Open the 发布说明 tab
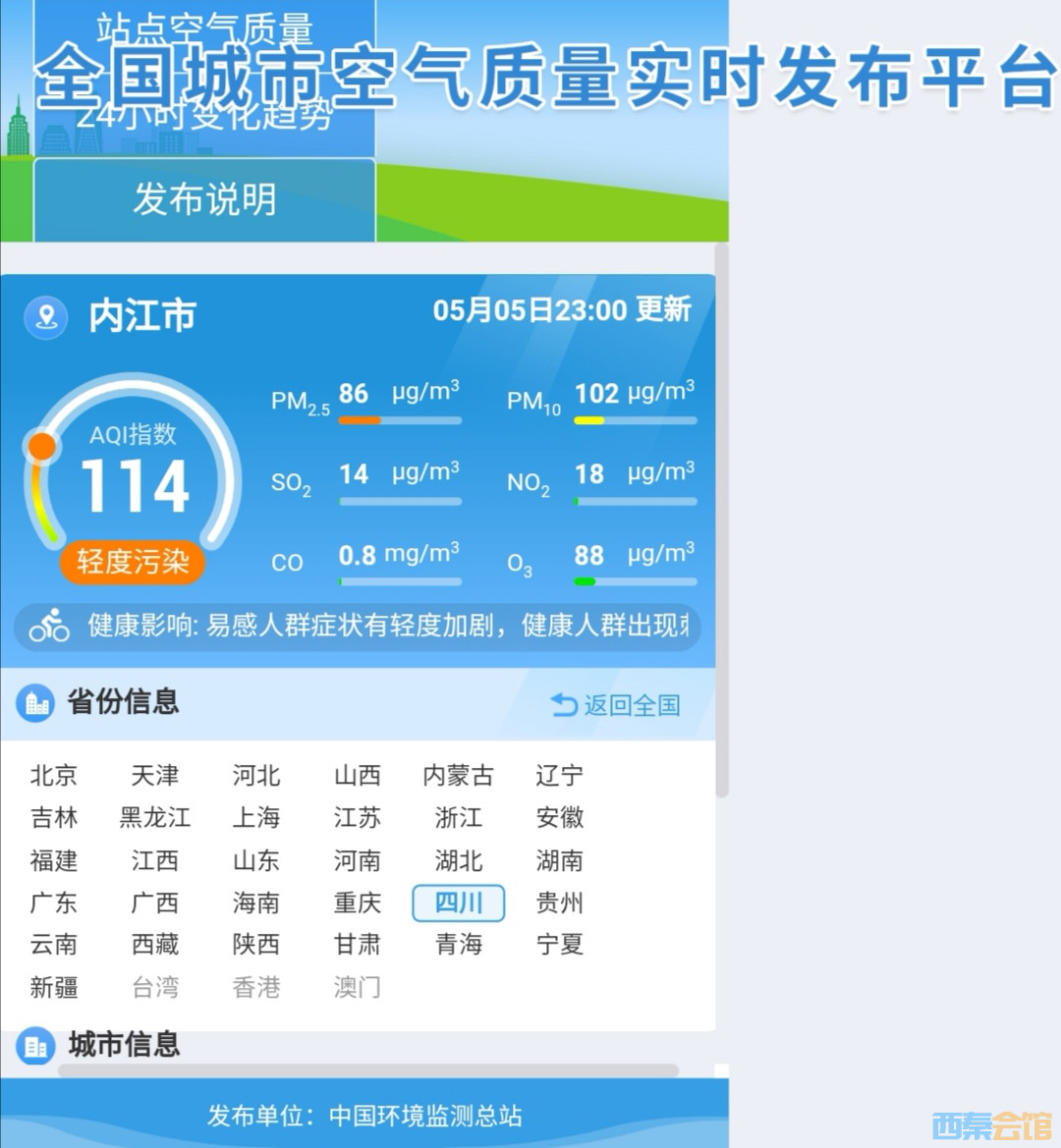The width and height of the screenshot is (1061, 1148). point(204,200)
